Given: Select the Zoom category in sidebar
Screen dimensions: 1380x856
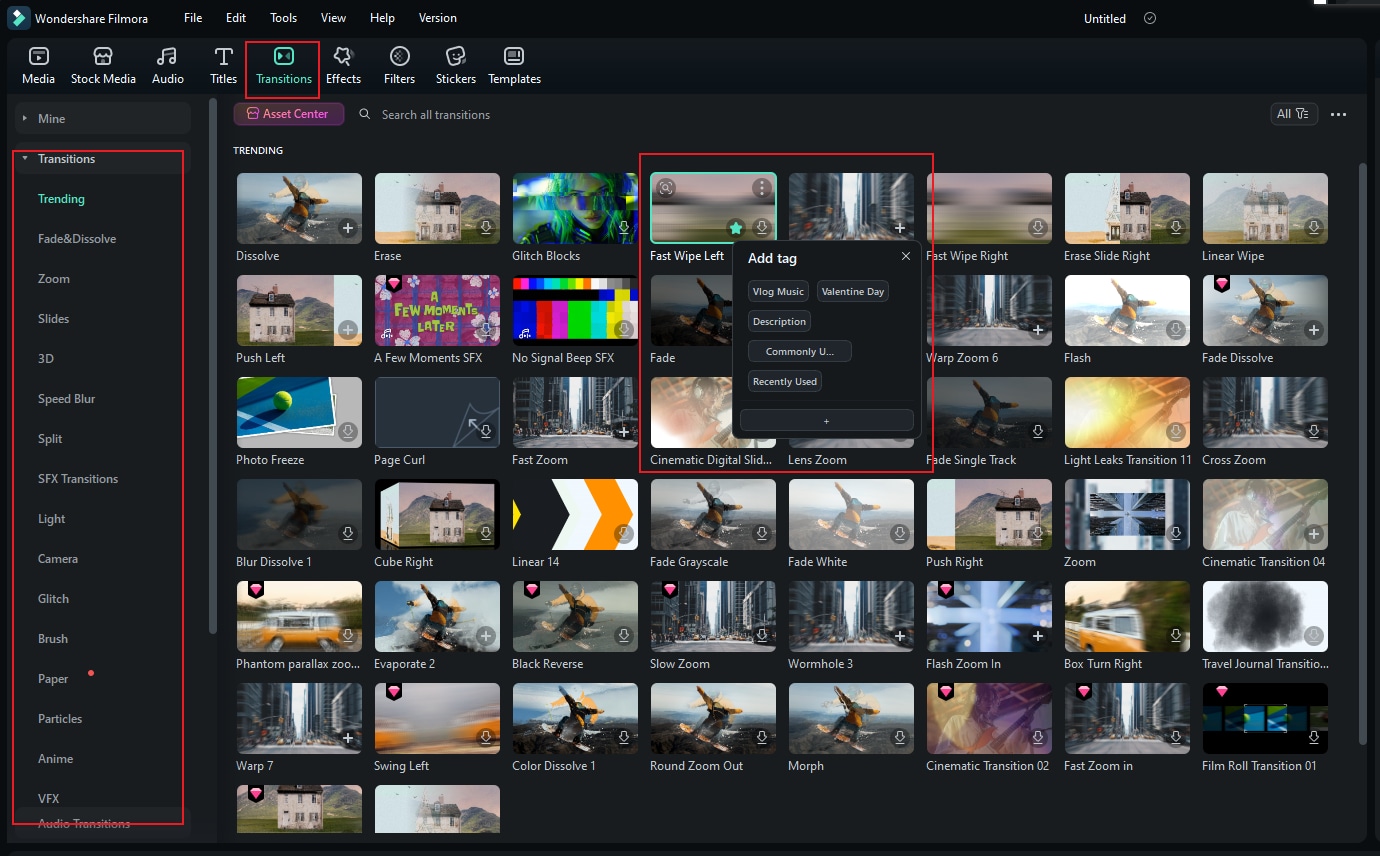Looking at the screenshot, I should [54, 279].
